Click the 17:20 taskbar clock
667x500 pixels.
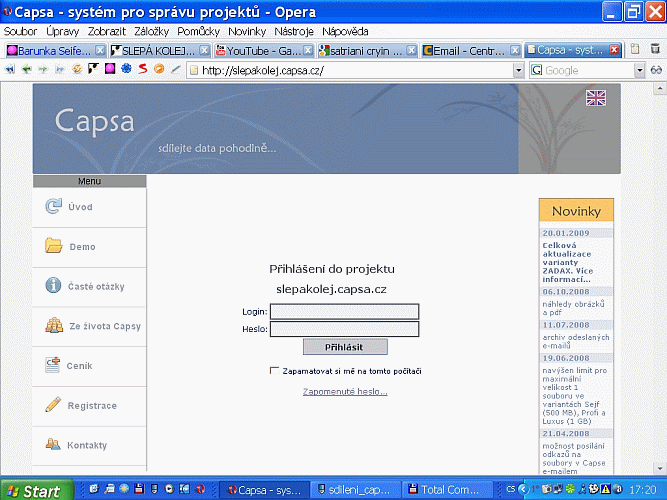click(x=643, y=490)
